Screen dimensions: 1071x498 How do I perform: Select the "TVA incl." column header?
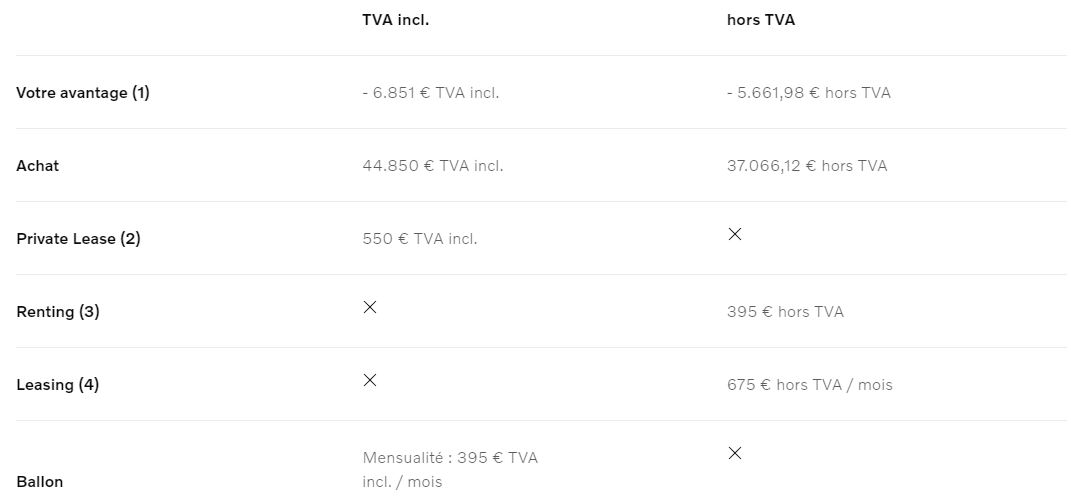click(395, 20)
